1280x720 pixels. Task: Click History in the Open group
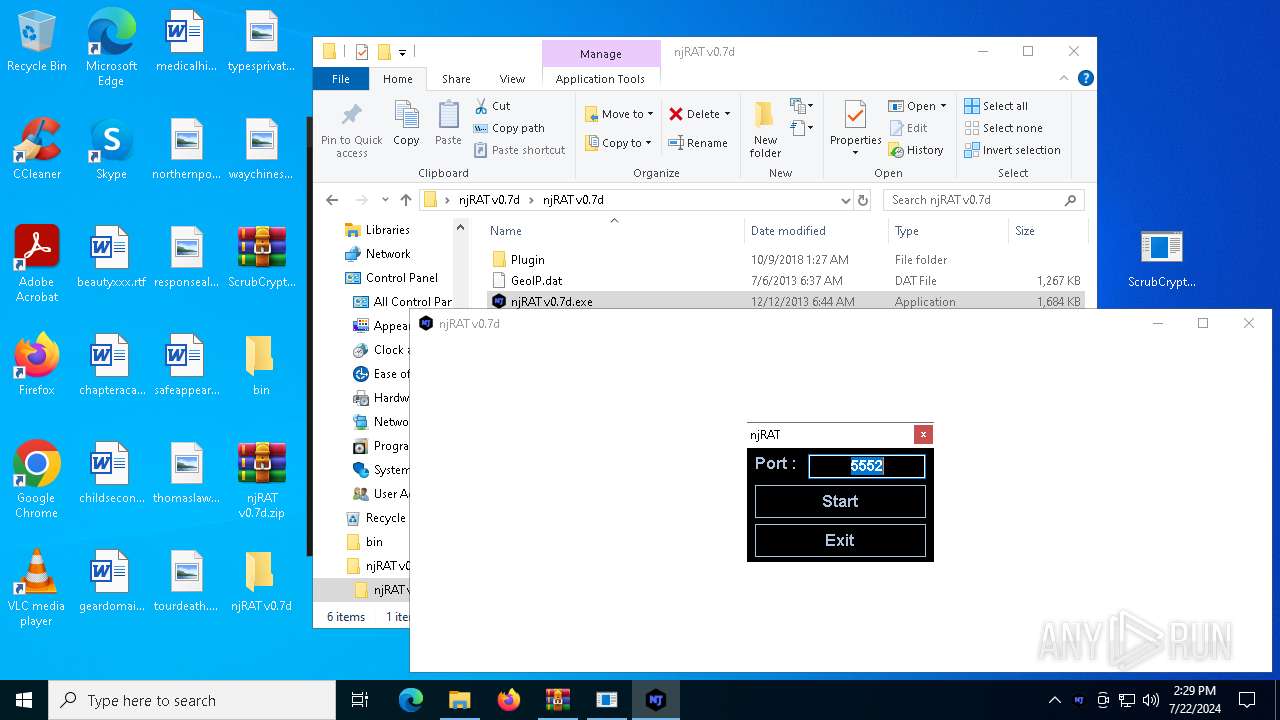click(916, 150)
